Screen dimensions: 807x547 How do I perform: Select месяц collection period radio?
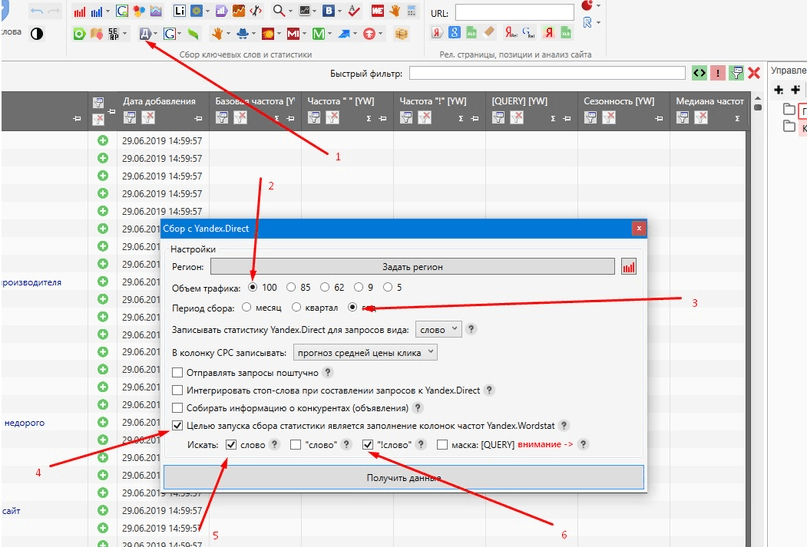(247, 307)
